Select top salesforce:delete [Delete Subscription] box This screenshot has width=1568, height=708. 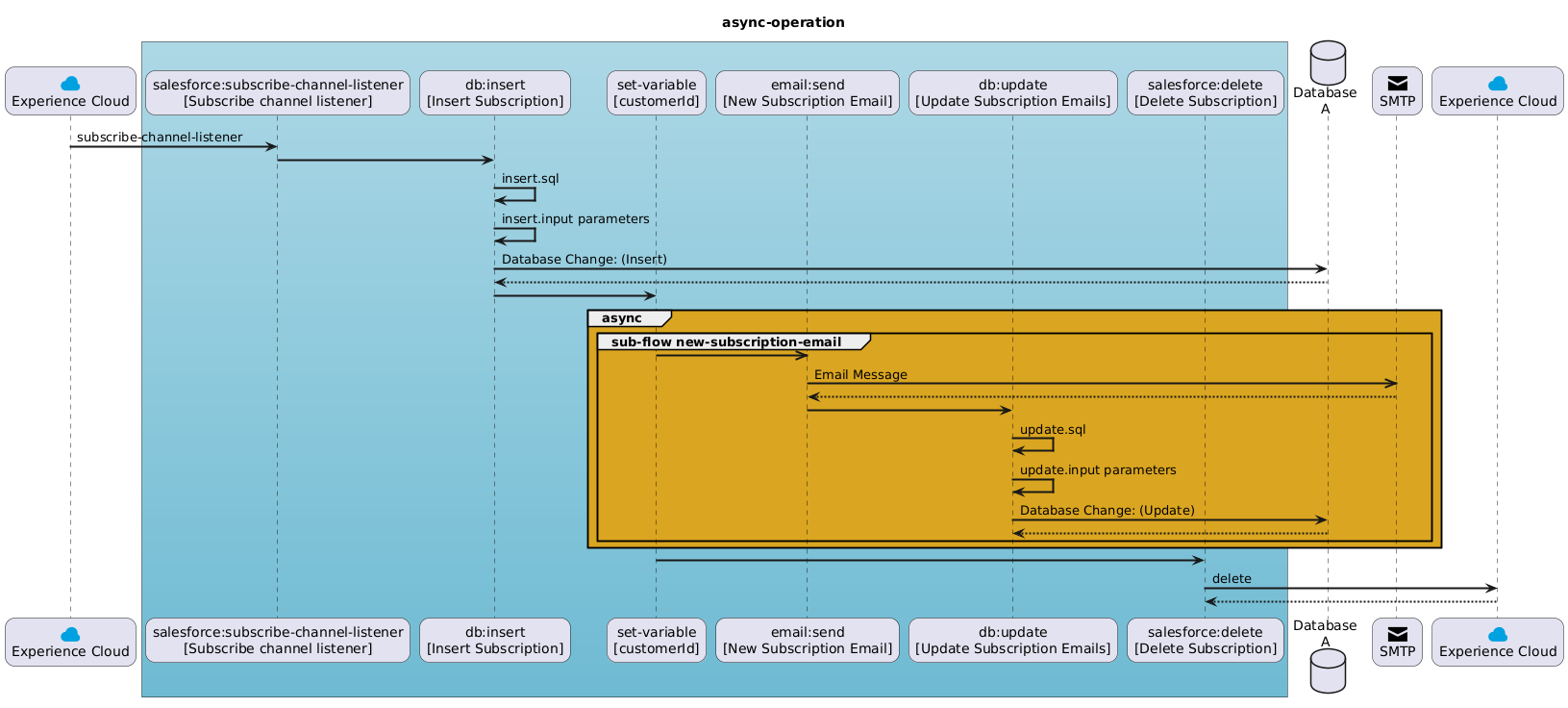click(1206, 92)
